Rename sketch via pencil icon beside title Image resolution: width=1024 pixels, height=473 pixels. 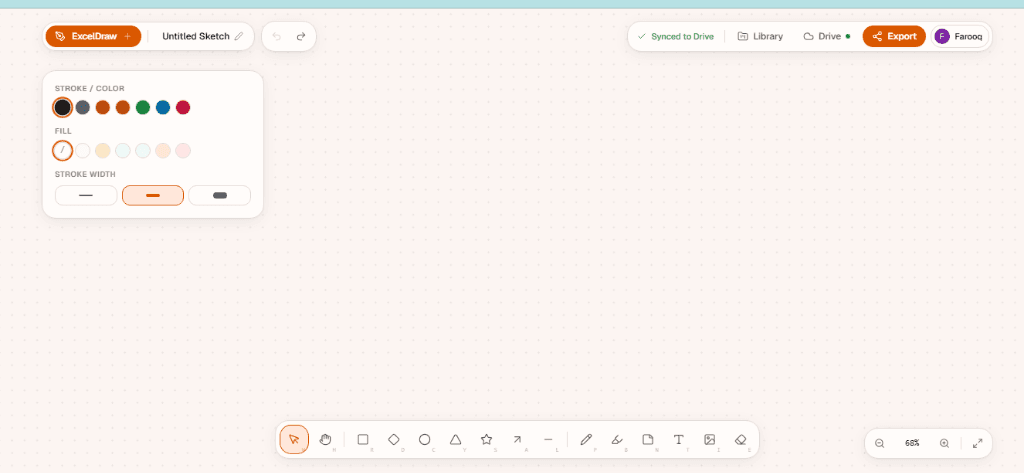(x=239, y=37)
